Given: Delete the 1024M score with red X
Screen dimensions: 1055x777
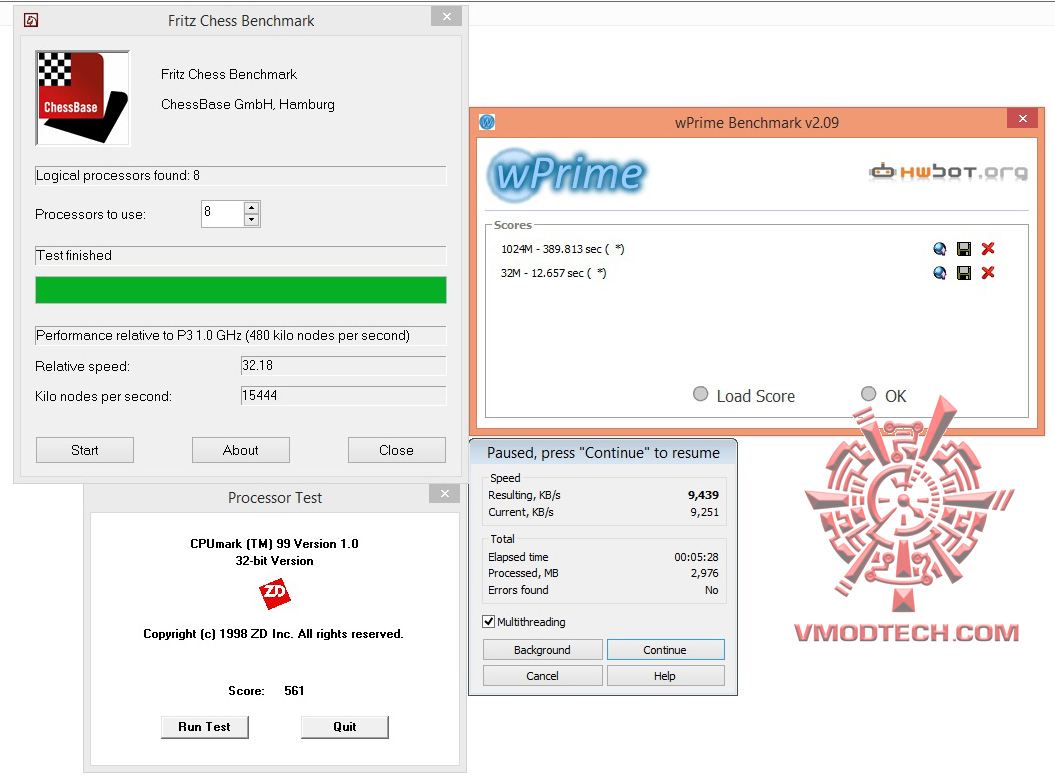Looking at the screenshot, I should (x=988, y=249).
